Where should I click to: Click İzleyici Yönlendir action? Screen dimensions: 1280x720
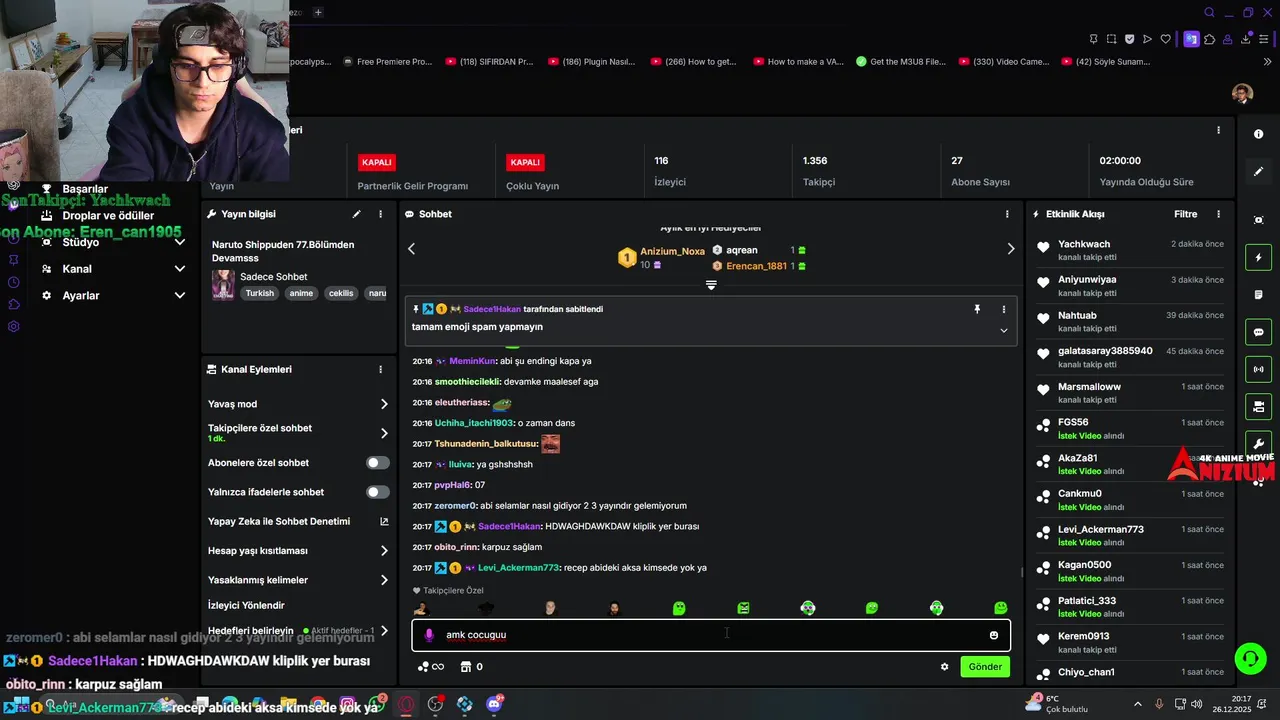tap(246, 605)
